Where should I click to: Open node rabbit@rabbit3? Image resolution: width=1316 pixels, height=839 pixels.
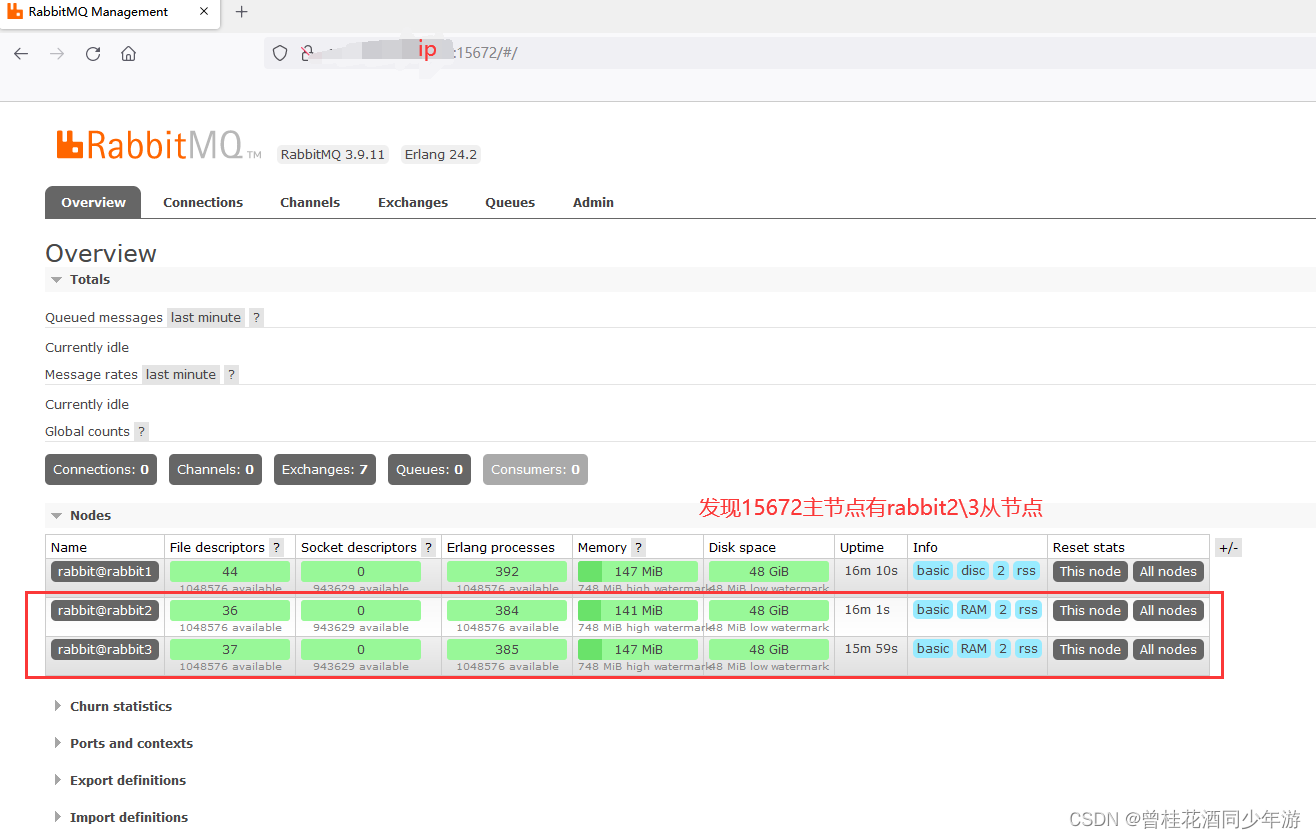(x=105, y=649)
